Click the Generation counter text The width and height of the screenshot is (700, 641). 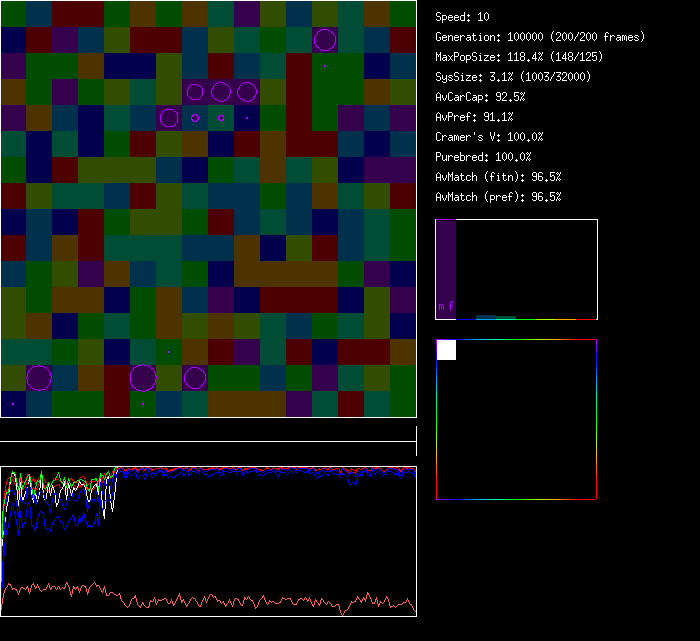[540, 37]
